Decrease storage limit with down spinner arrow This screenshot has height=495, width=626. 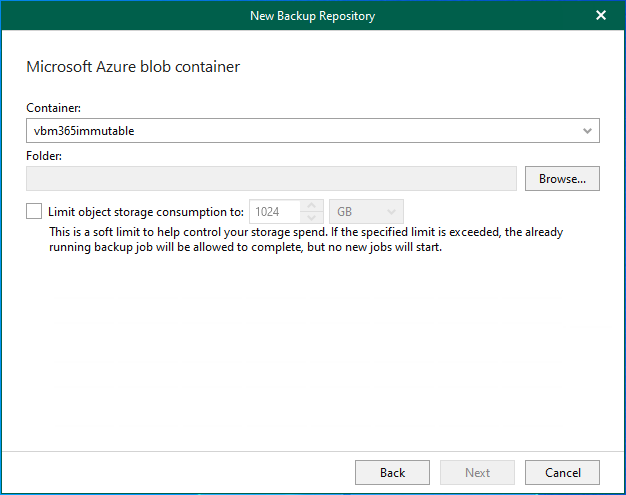click(x=313, y=218)
